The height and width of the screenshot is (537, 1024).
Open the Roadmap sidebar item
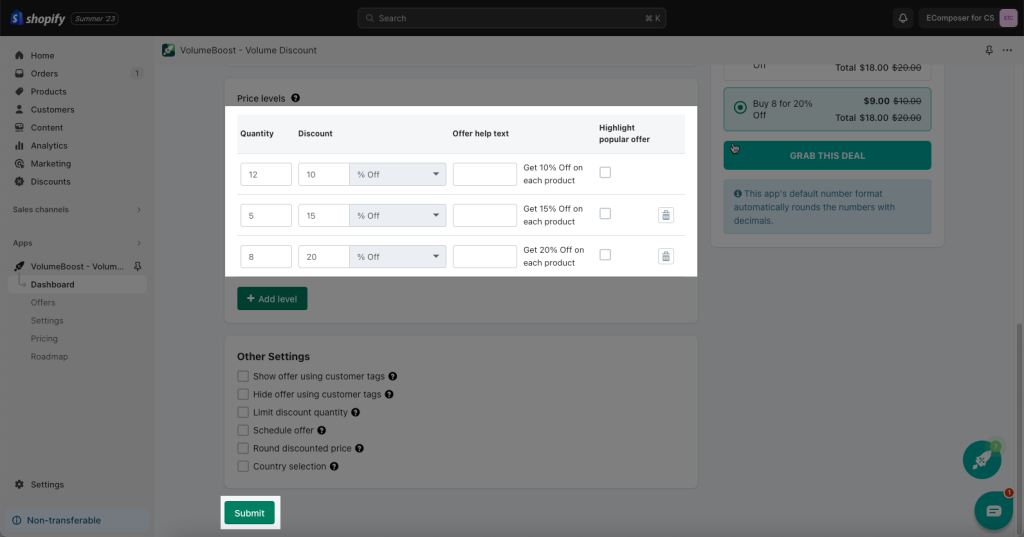(x=50, y=357)
